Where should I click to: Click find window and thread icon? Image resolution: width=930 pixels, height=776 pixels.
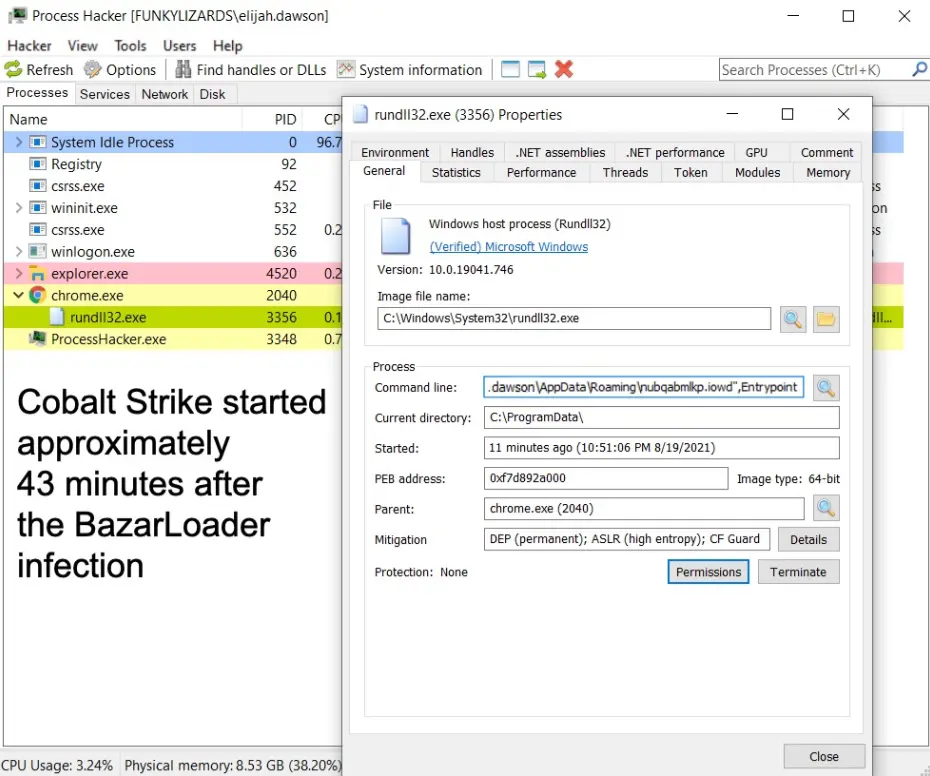(537, 69)
